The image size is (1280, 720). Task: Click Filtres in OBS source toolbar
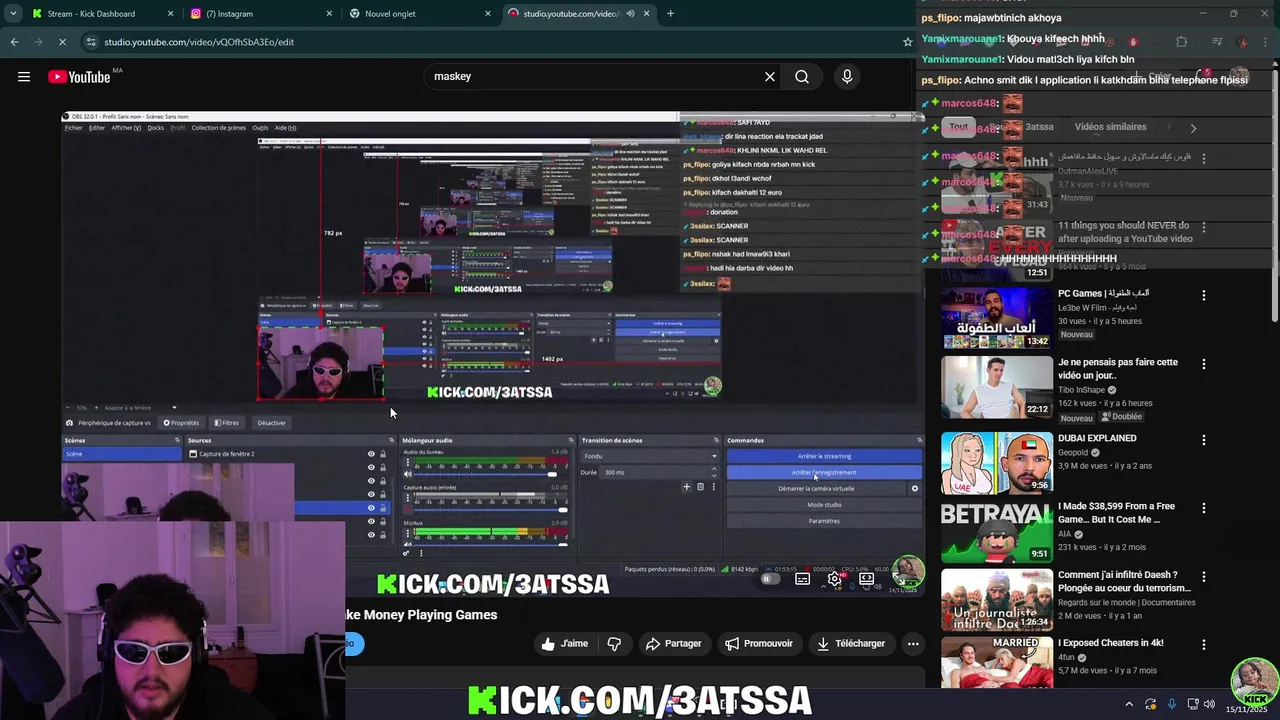226,423
